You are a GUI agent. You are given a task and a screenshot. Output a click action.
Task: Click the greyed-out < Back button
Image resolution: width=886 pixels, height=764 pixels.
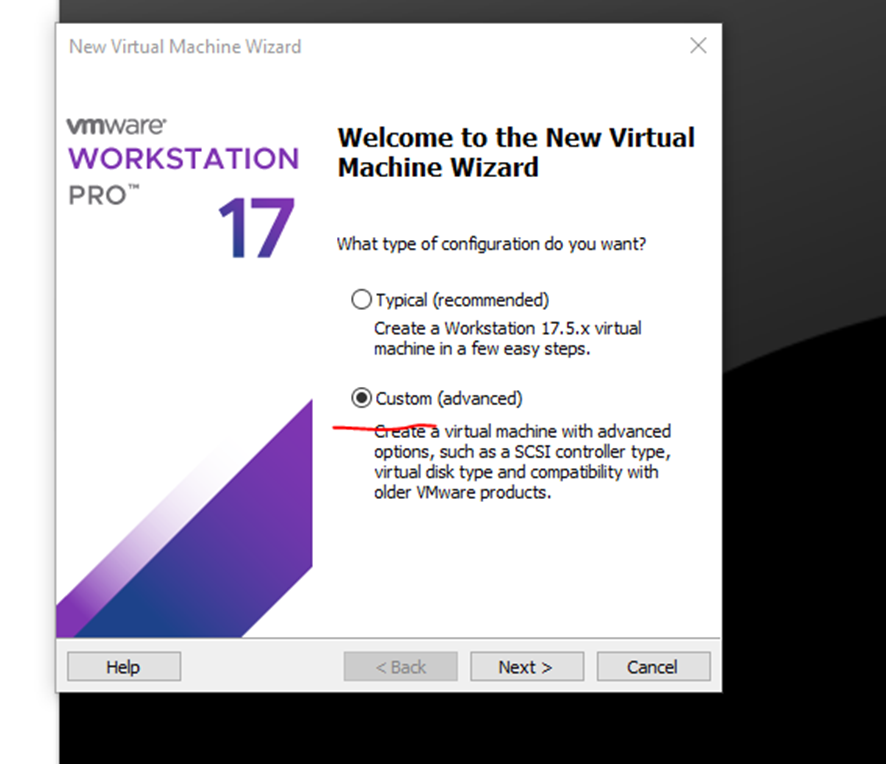pos(400,667)
